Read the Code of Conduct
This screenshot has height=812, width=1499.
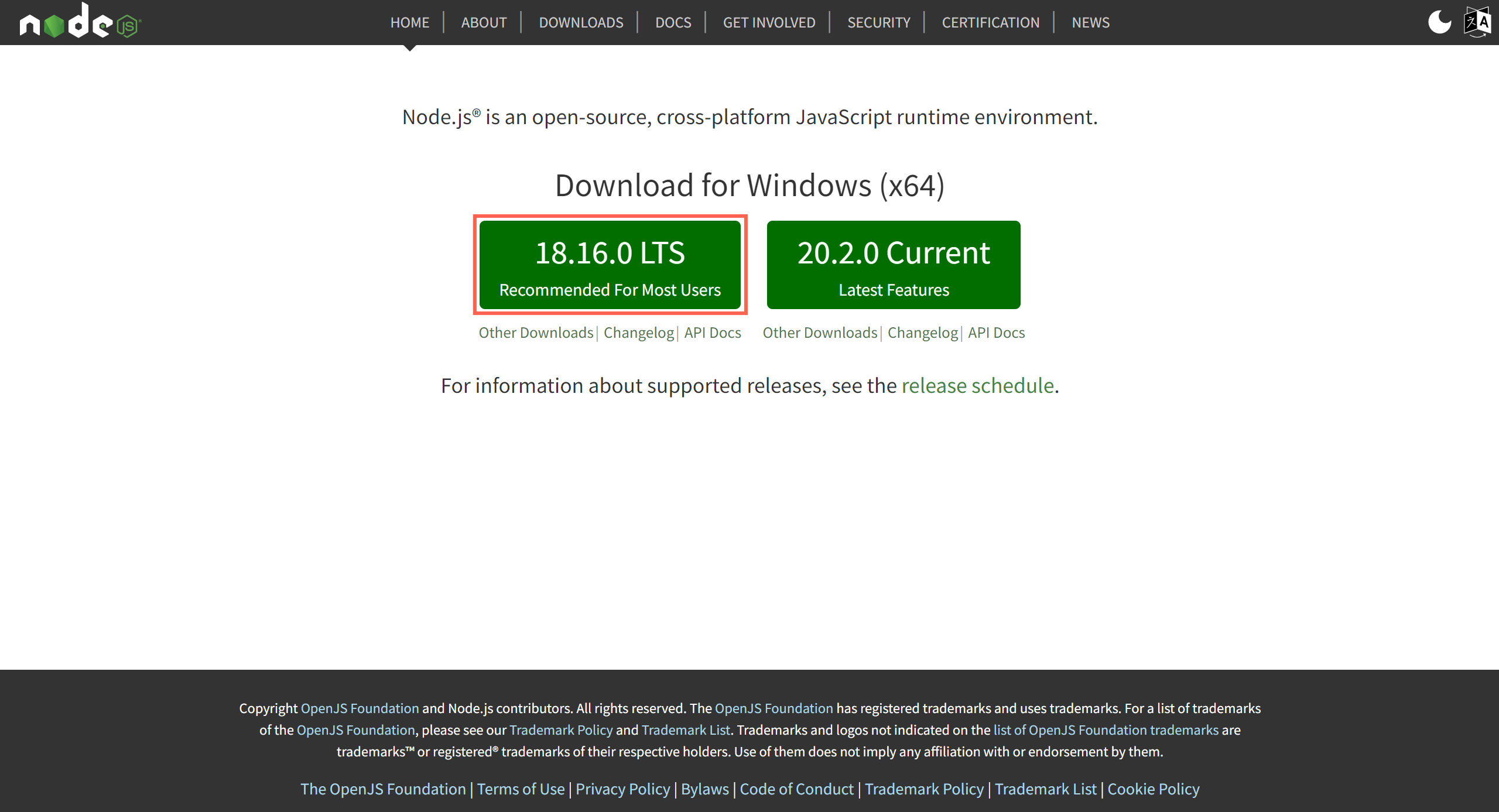(x=796, y=789)
